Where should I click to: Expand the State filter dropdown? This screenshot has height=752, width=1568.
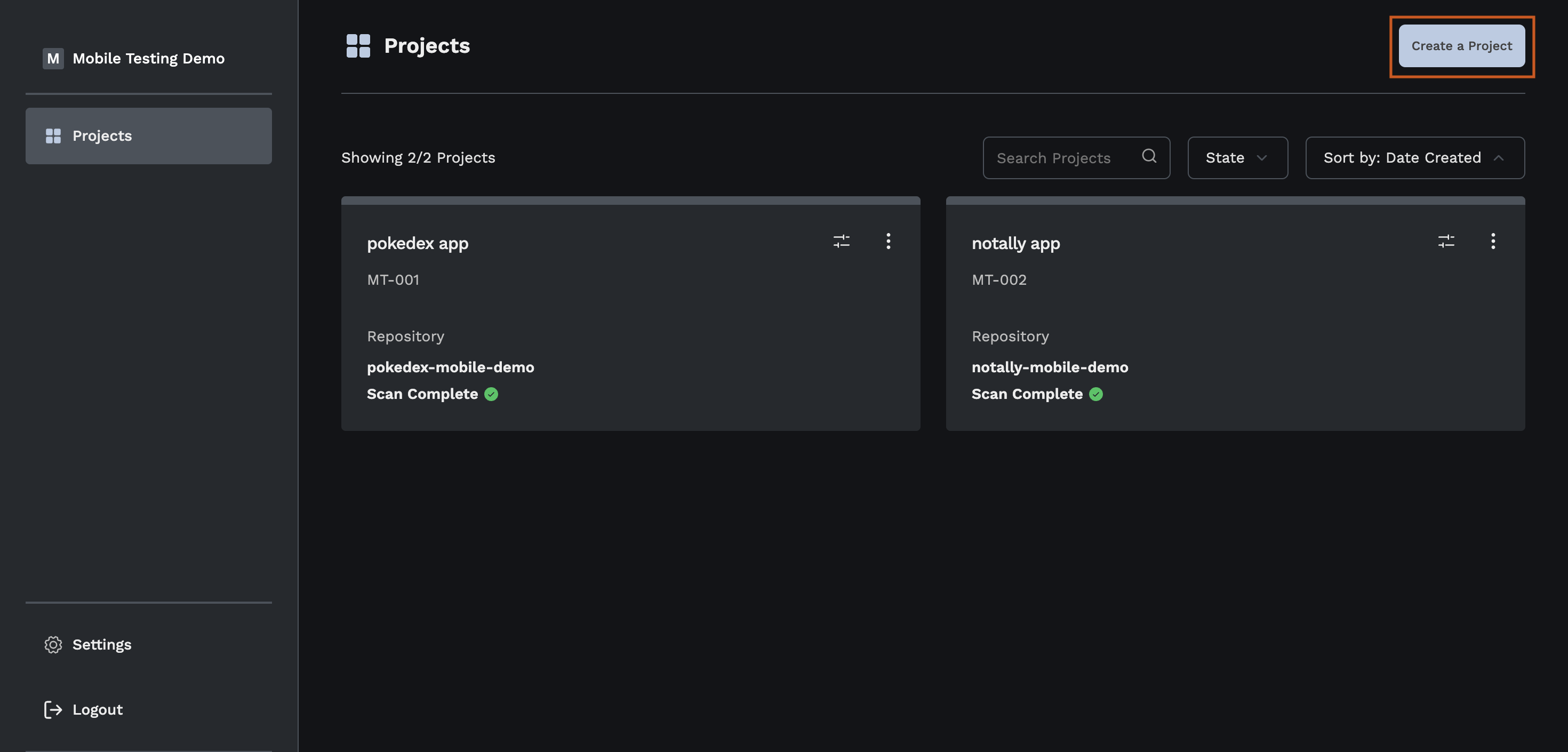click(x=1237, y=158)
